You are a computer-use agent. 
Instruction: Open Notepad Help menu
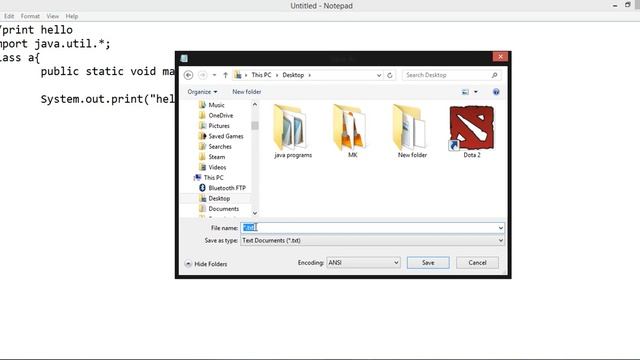pos(72,16)
